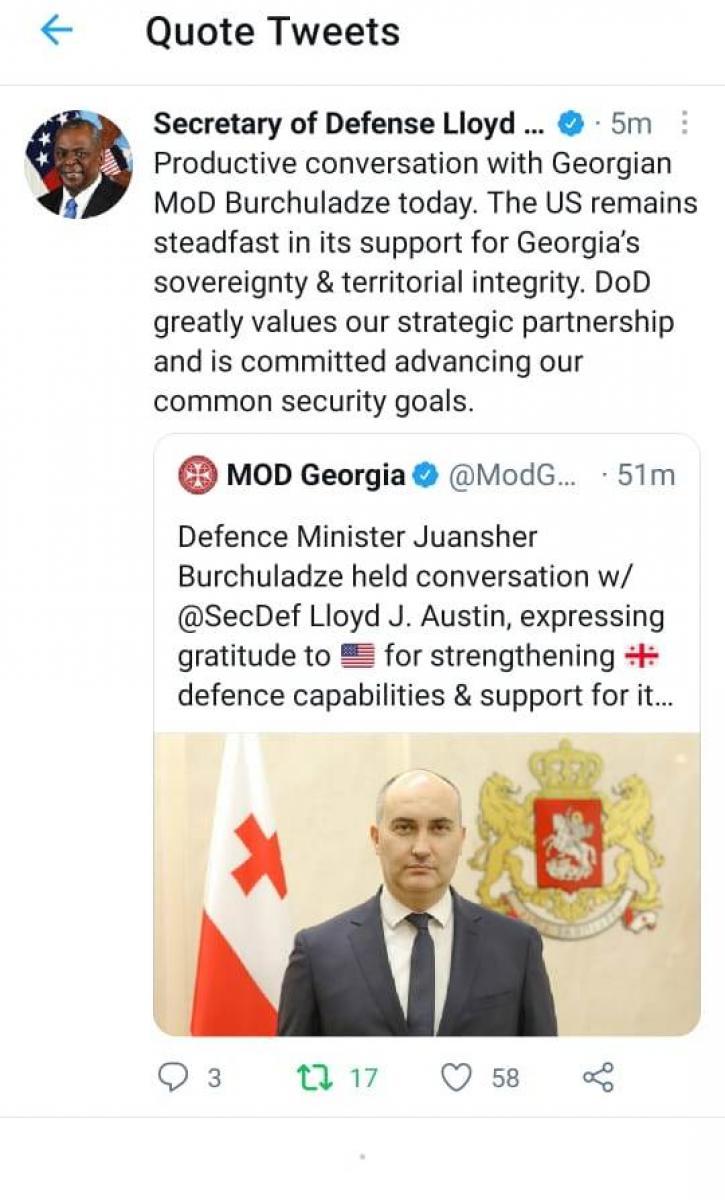Tap MOD Georgia verified badge
Image resolution: width=725 pixels, height=1200 pixels.
pos(426,476)
